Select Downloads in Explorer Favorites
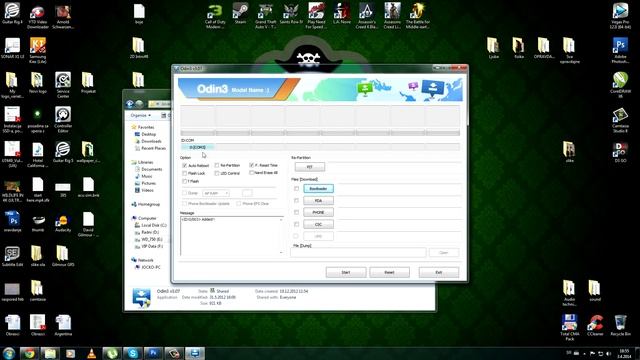This screenshot has height=360, width=640. pyautogui.click(x=151, y=141)
